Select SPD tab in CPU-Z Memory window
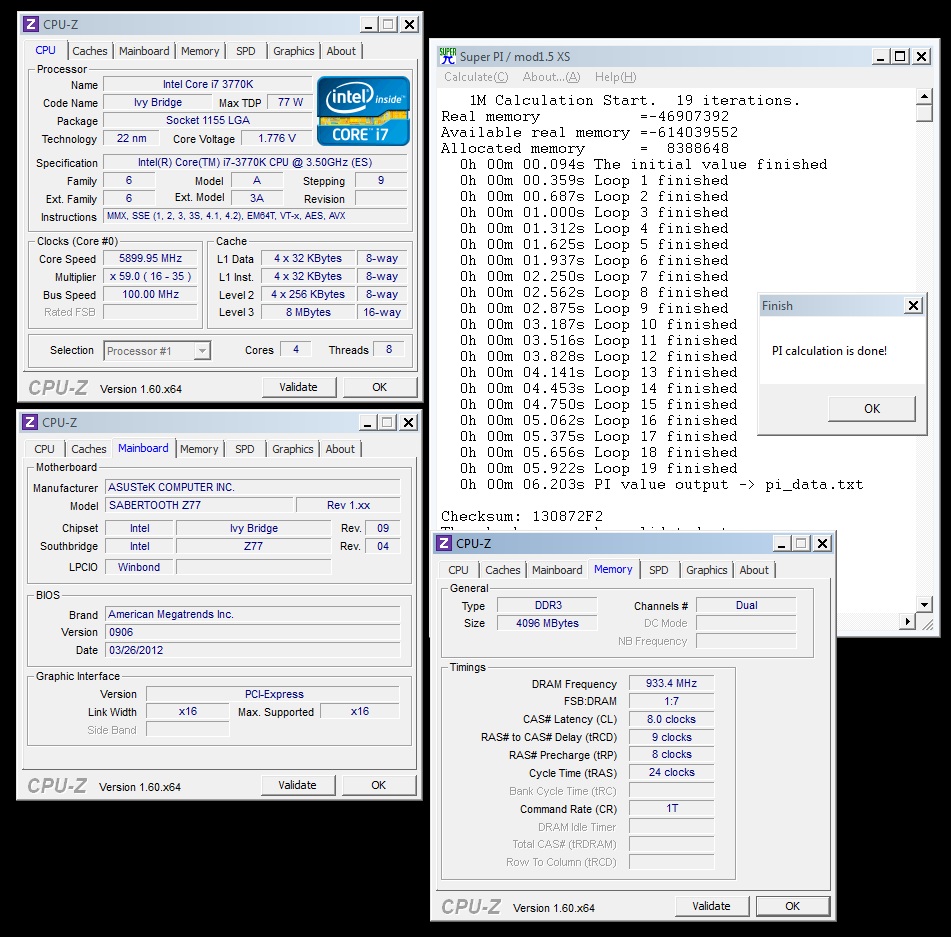This screenshot has height=937, width=951. (658, 570)
